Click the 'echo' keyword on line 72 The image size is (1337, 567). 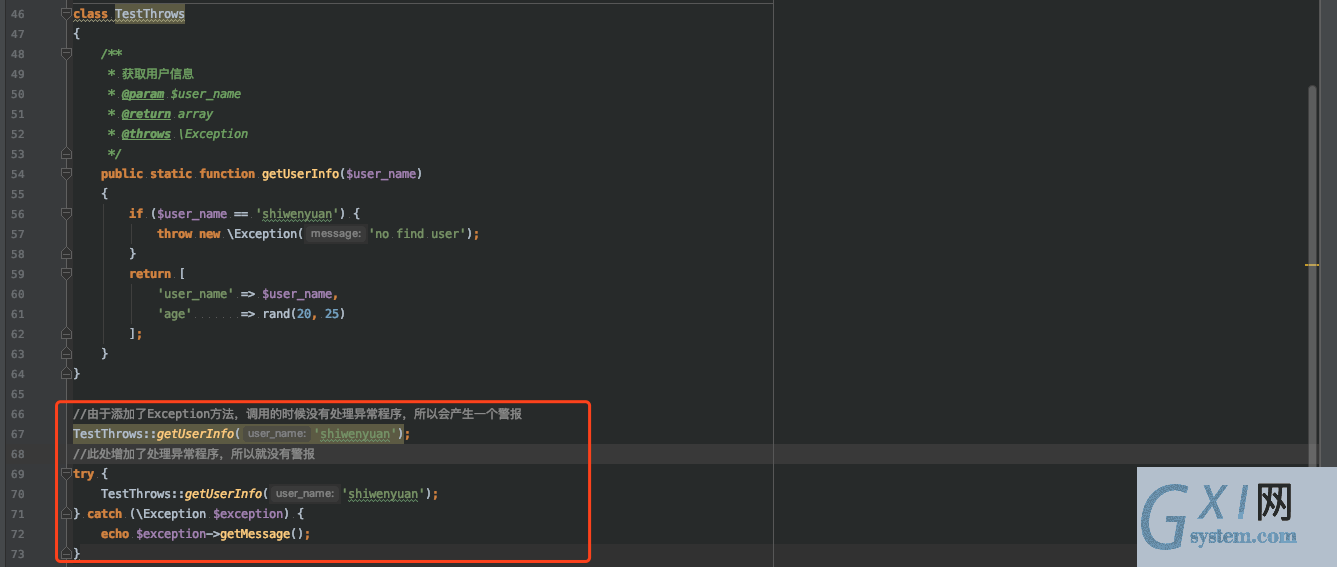click(115, 534)
